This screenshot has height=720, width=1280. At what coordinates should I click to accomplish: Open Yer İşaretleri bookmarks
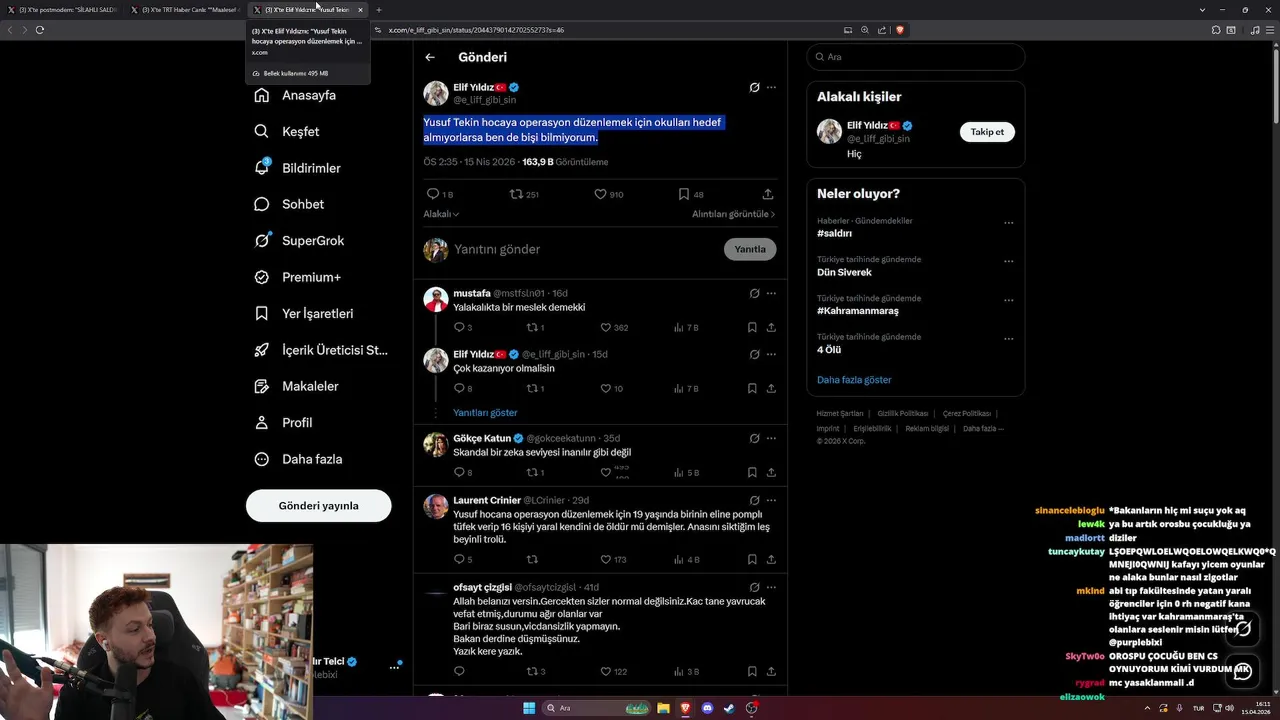click(x=304, y=313)
